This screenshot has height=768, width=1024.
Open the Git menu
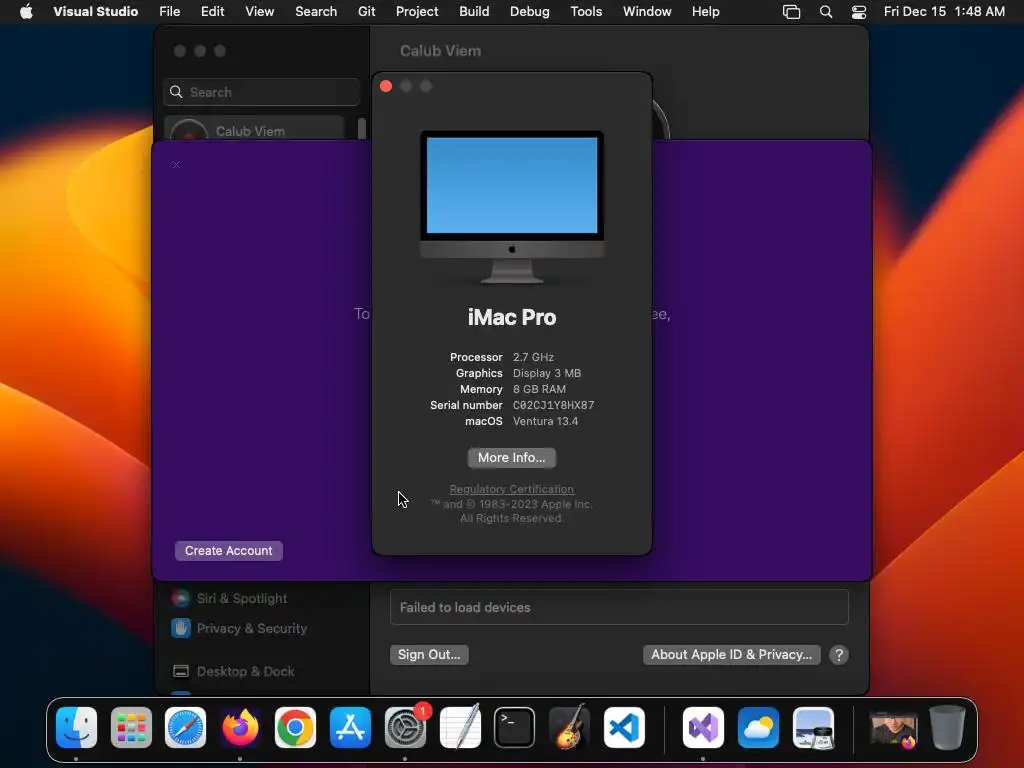366,12
